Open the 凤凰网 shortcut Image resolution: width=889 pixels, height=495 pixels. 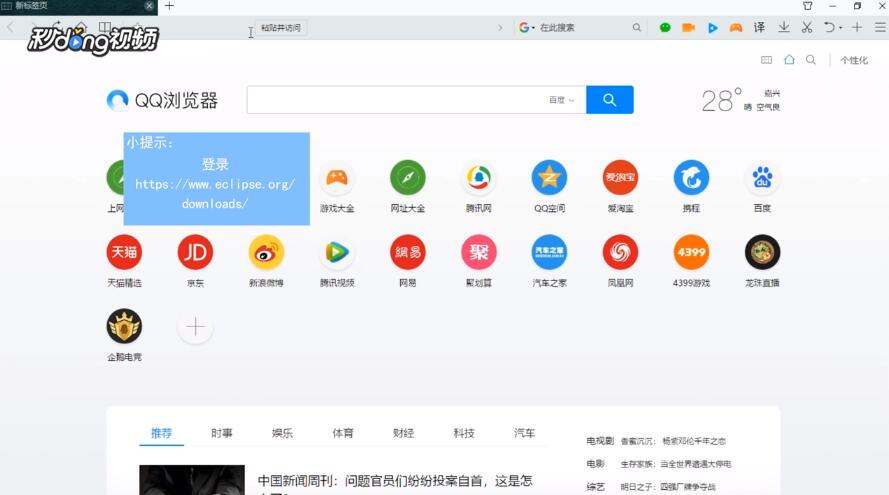click(x=620, y=252)
